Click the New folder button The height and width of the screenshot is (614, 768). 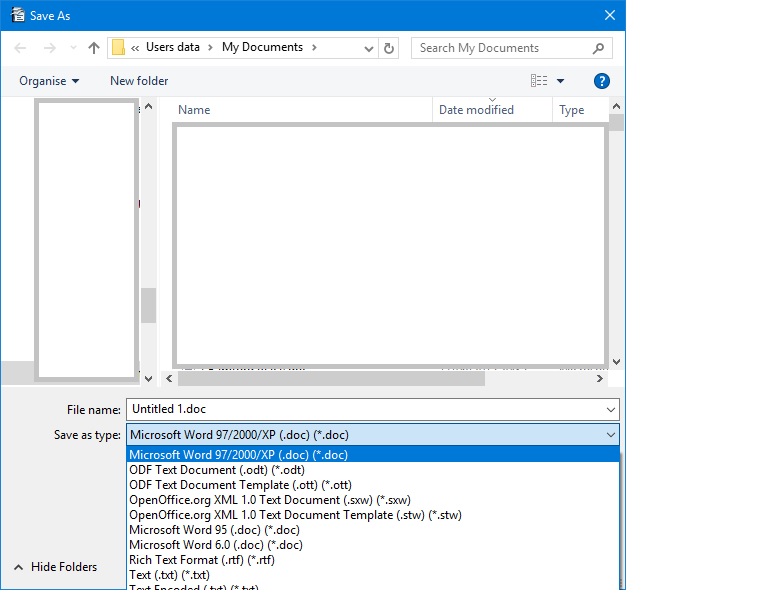pos(139,81)
